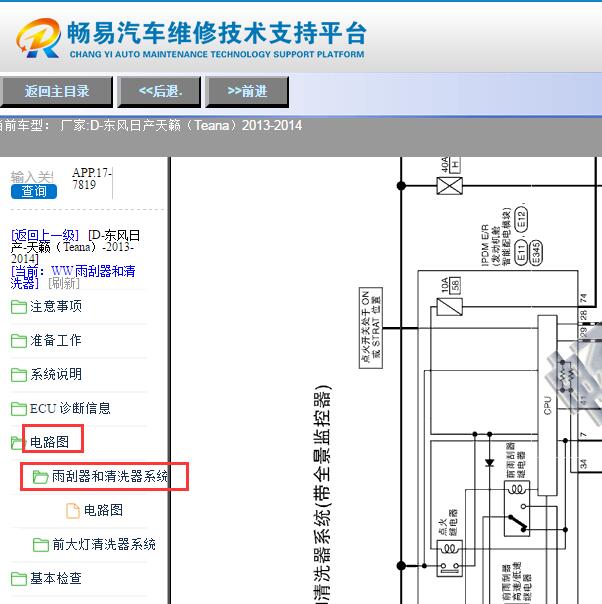
Task: Open the 电路图 document under wiper system
Action: (103, 510)
